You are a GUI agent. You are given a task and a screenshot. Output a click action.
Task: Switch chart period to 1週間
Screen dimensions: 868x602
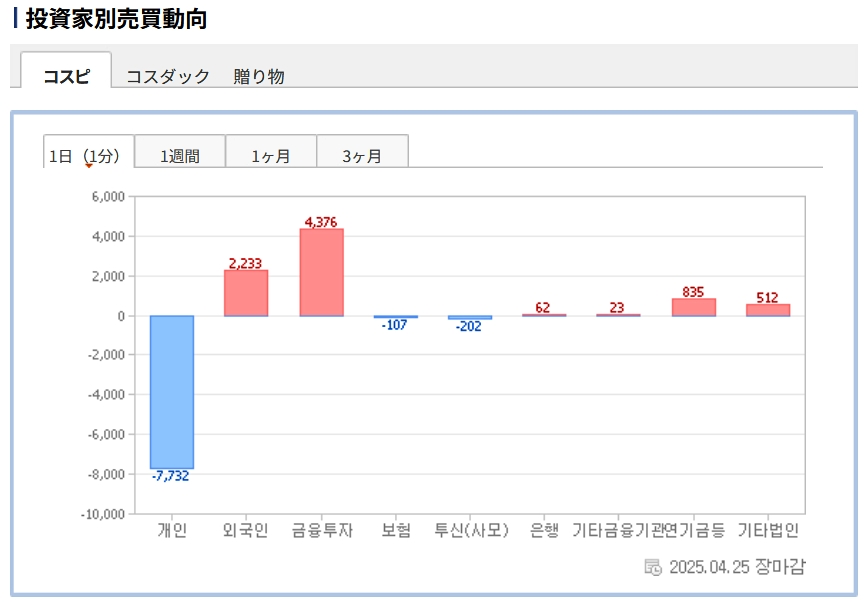coord(180,156)
